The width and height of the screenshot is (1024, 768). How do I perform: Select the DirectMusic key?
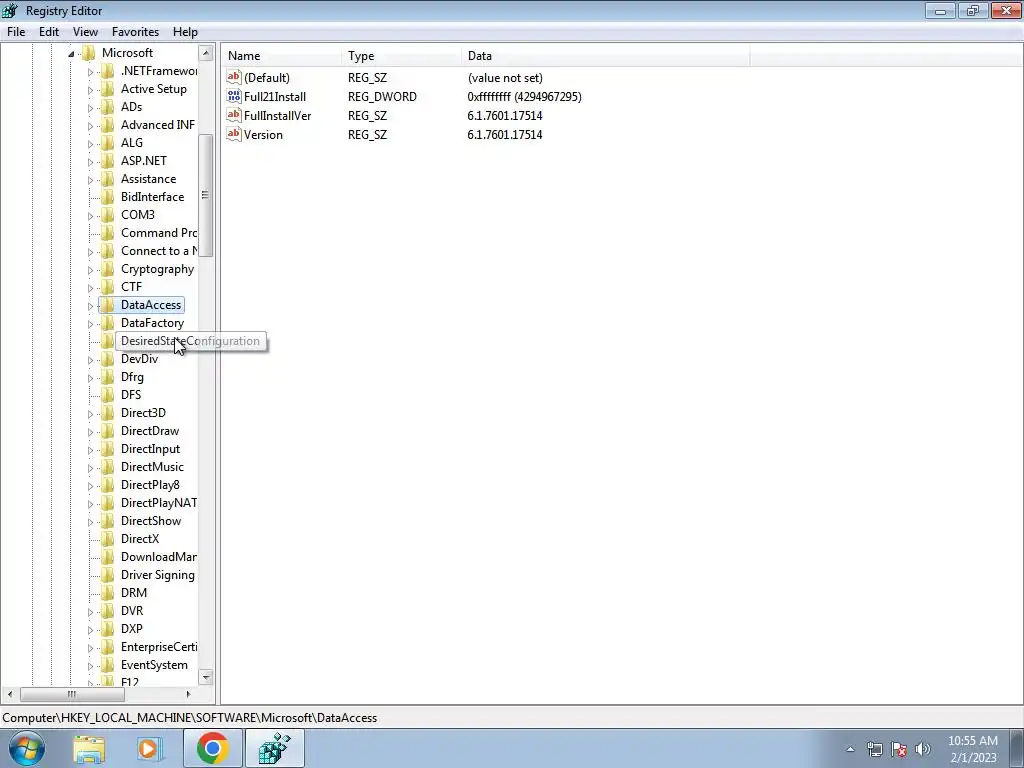[x=152, y=467]
